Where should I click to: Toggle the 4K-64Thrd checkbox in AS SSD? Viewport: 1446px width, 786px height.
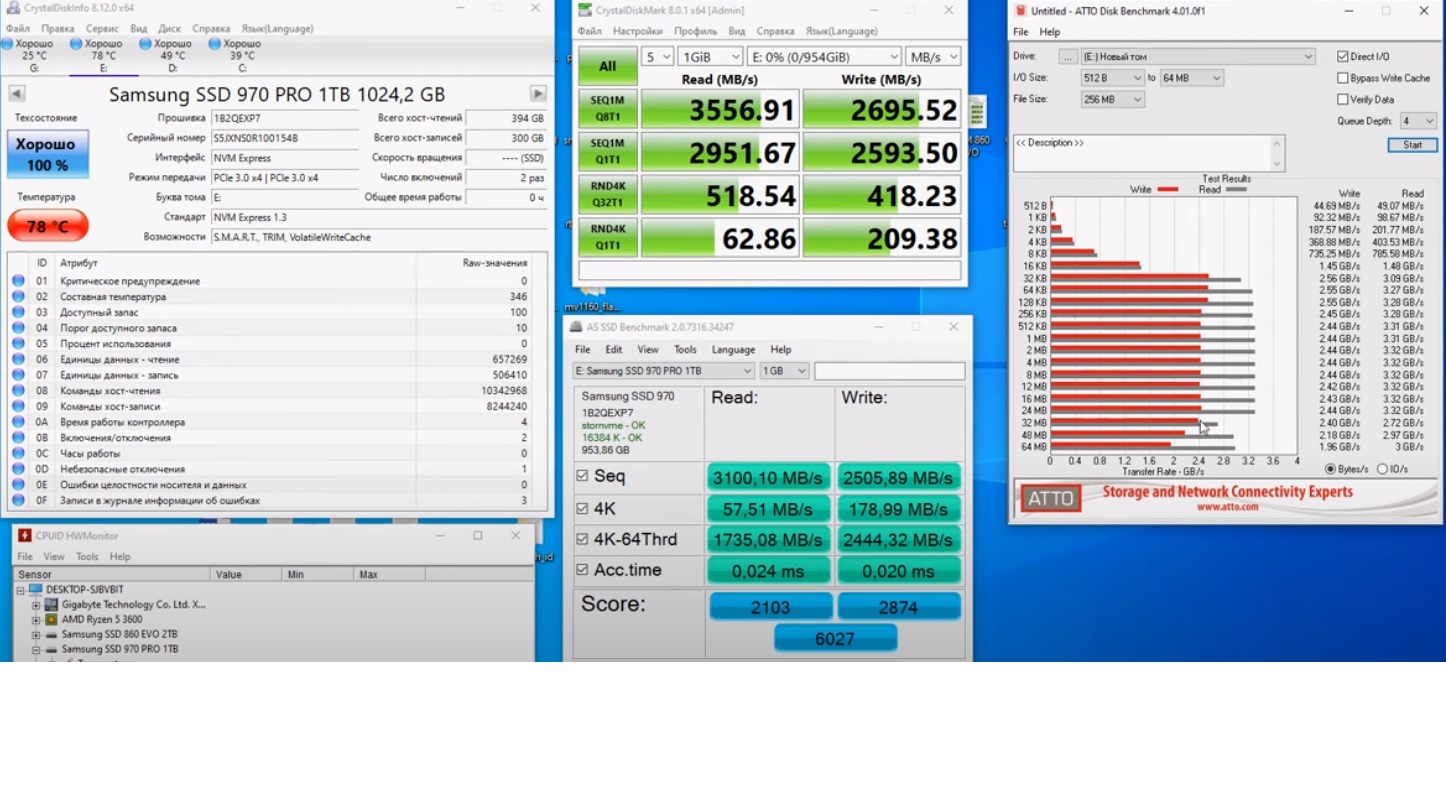click(582, 540)
